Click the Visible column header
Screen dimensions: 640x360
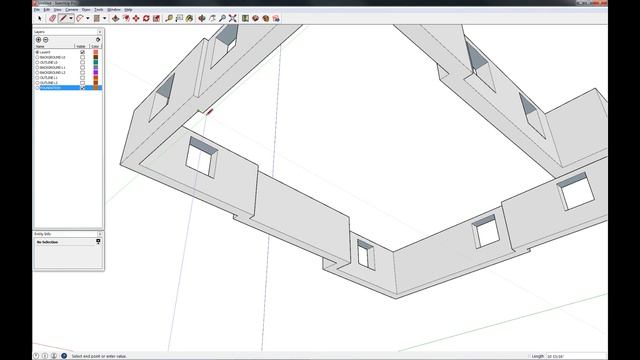coord(81,47)
